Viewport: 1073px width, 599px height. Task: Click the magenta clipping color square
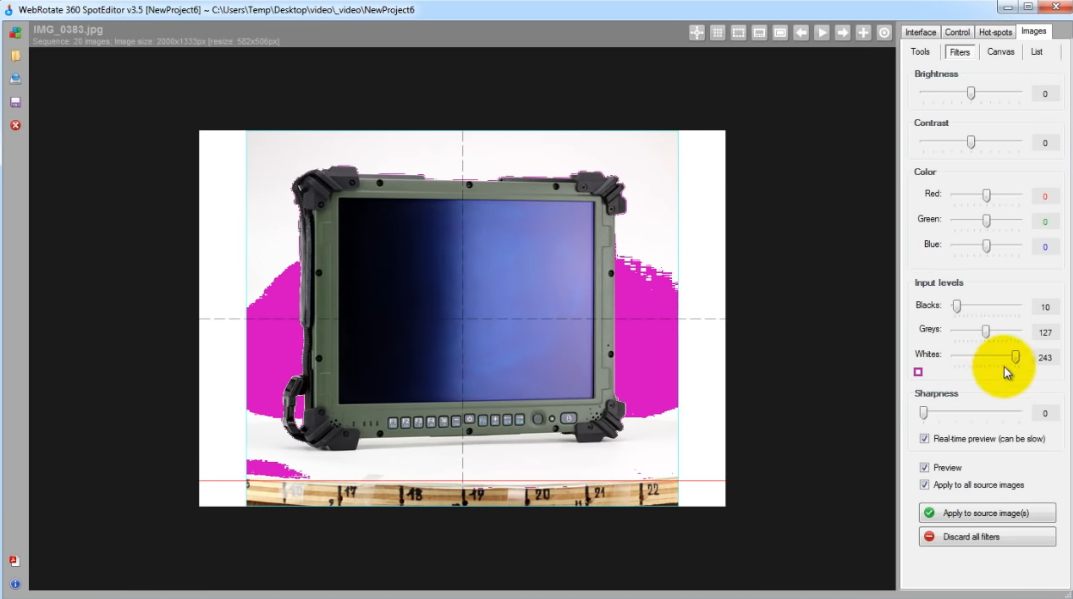(x=918, y=372)
